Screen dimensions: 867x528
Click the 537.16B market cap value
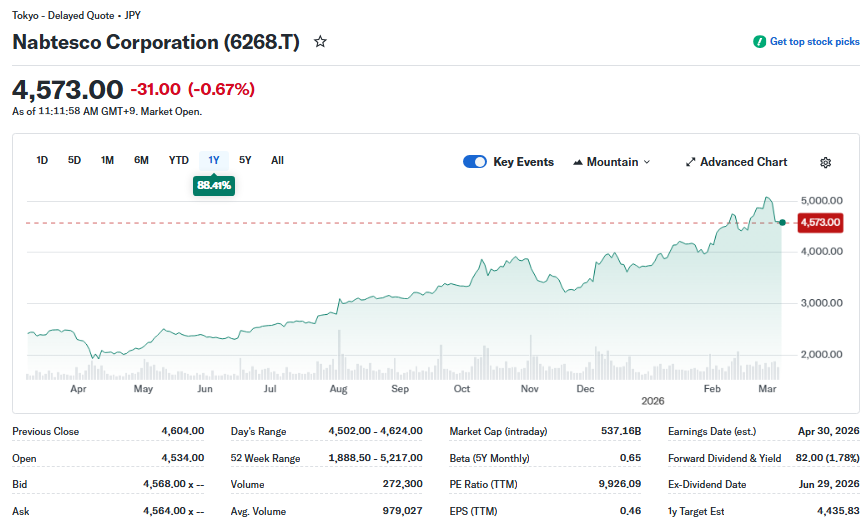click(x=621, y=431)
